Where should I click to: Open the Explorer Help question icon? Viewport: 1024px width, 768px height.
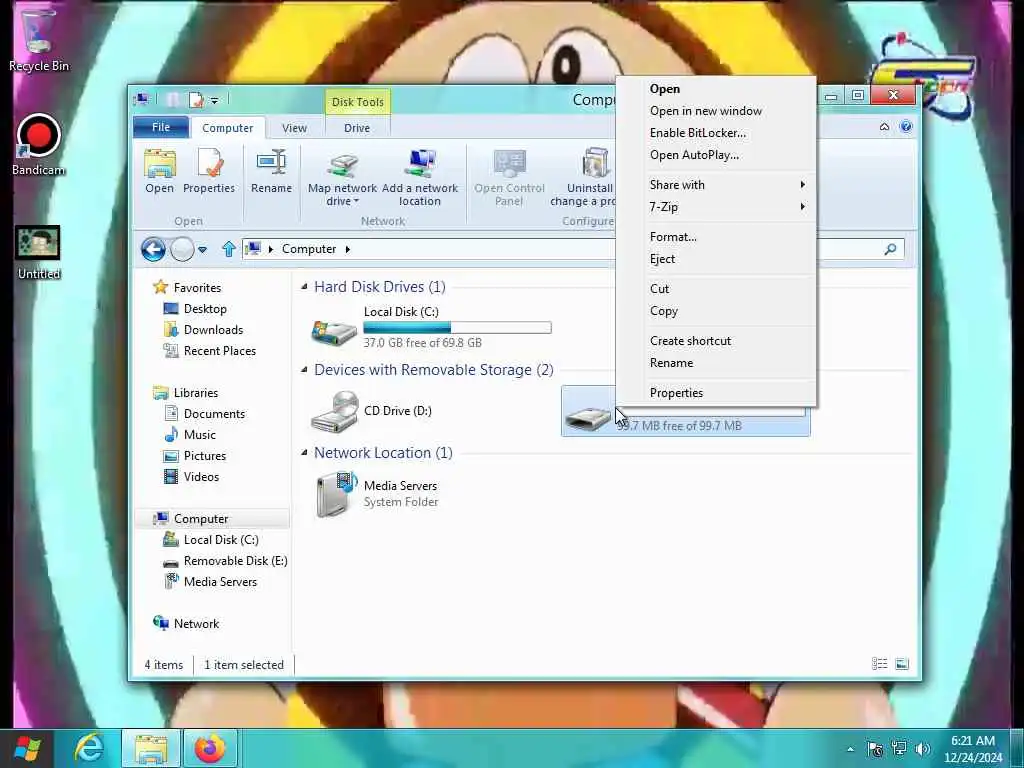(x=906, y=127)
